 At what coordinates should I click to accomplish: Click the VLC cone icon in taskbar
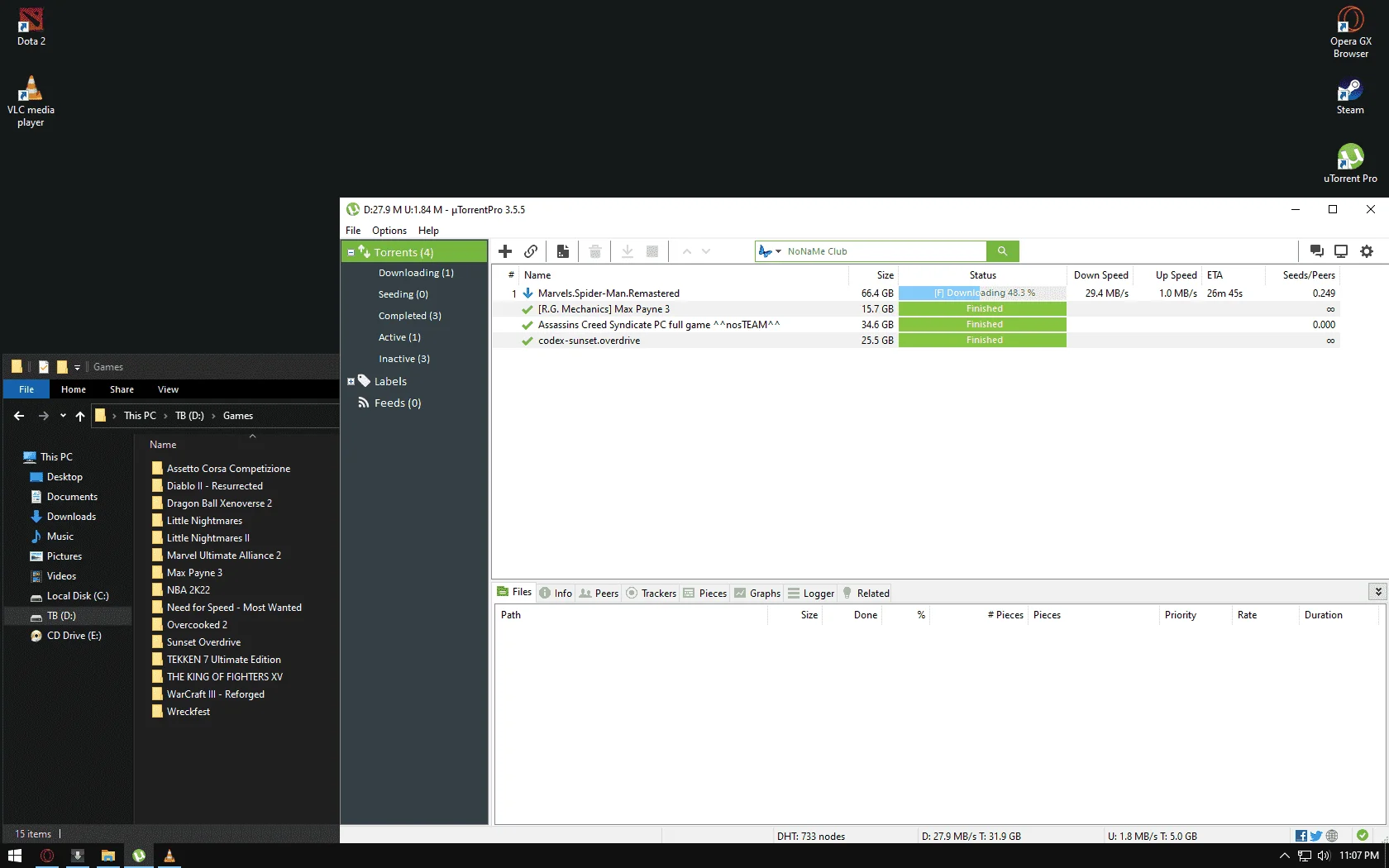(169, 856)
